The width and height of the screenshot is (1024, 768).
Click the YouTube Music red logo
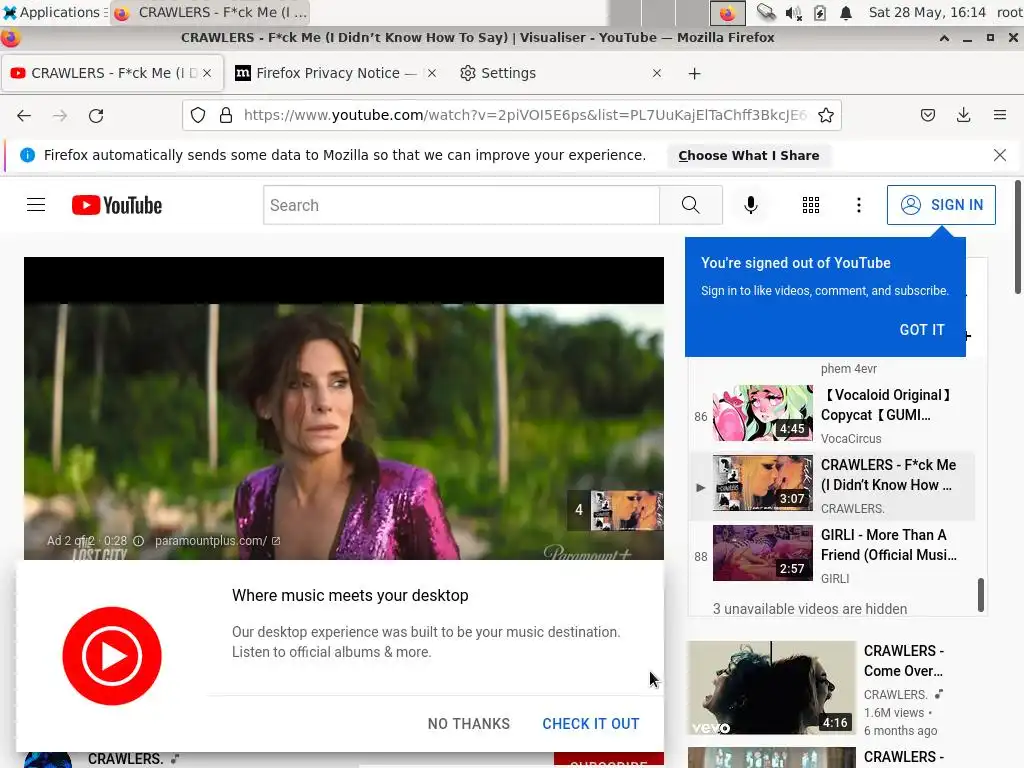tap(112, 656)
